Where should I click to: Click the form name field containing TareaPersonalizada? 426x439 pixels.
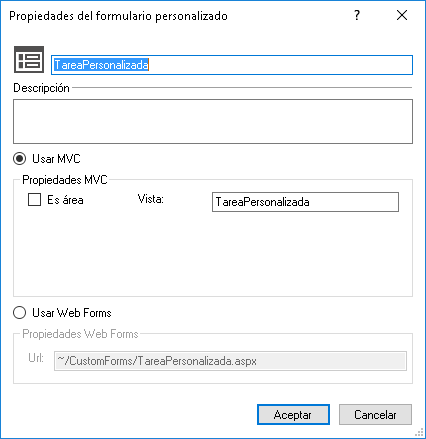232,65
